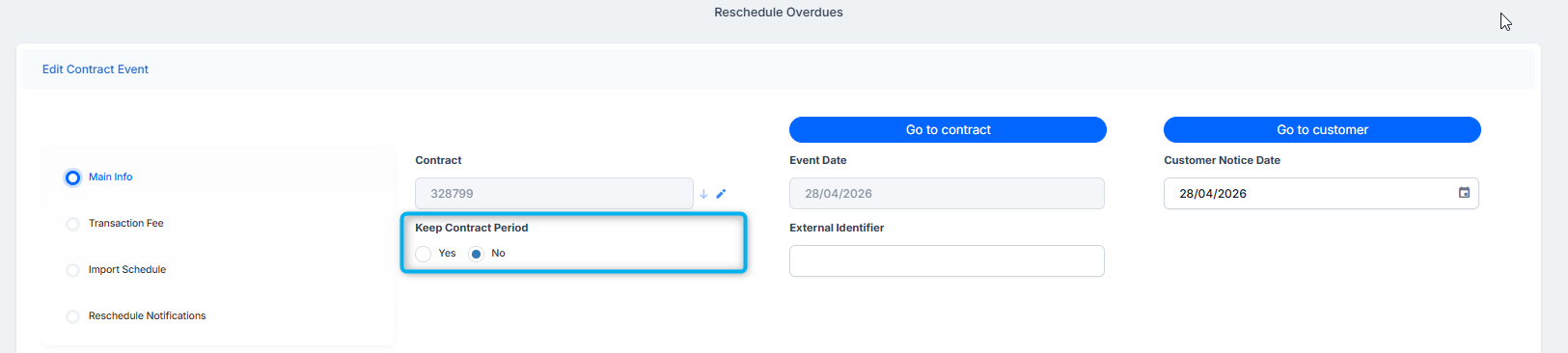This screenshot has width=1568, height=353.
Task: Click the pencil edit icon beside Contract
Action: (721, 194)
